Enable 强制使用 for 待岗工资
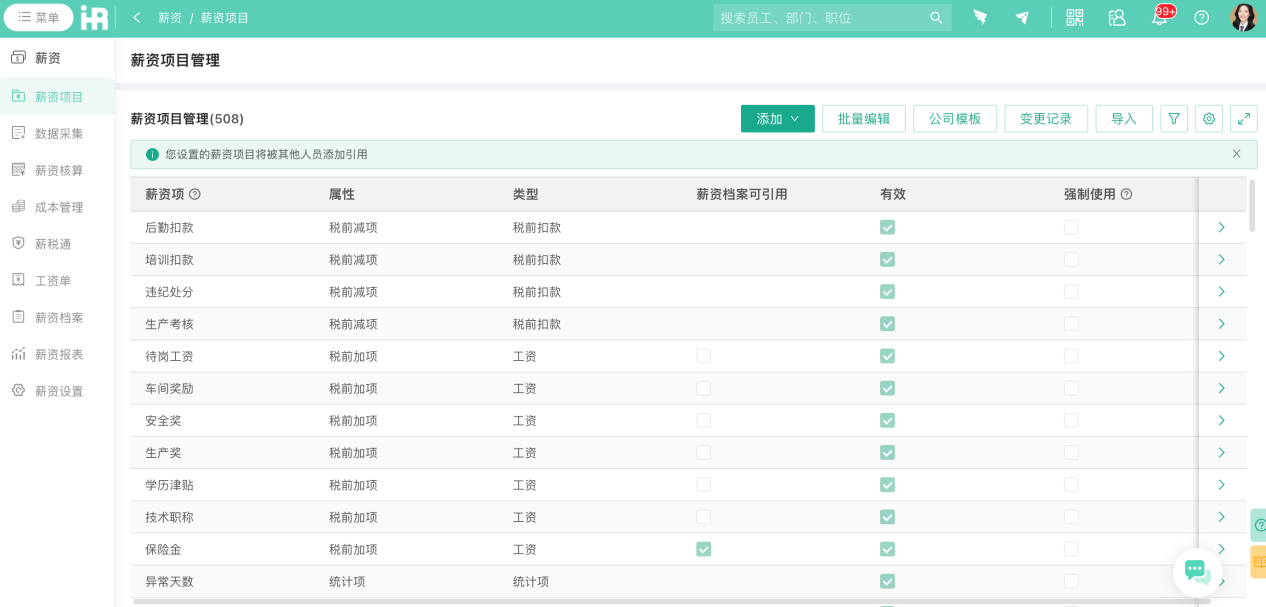This screenshot has width=1266, height=607. click(x=1071, y=355)
